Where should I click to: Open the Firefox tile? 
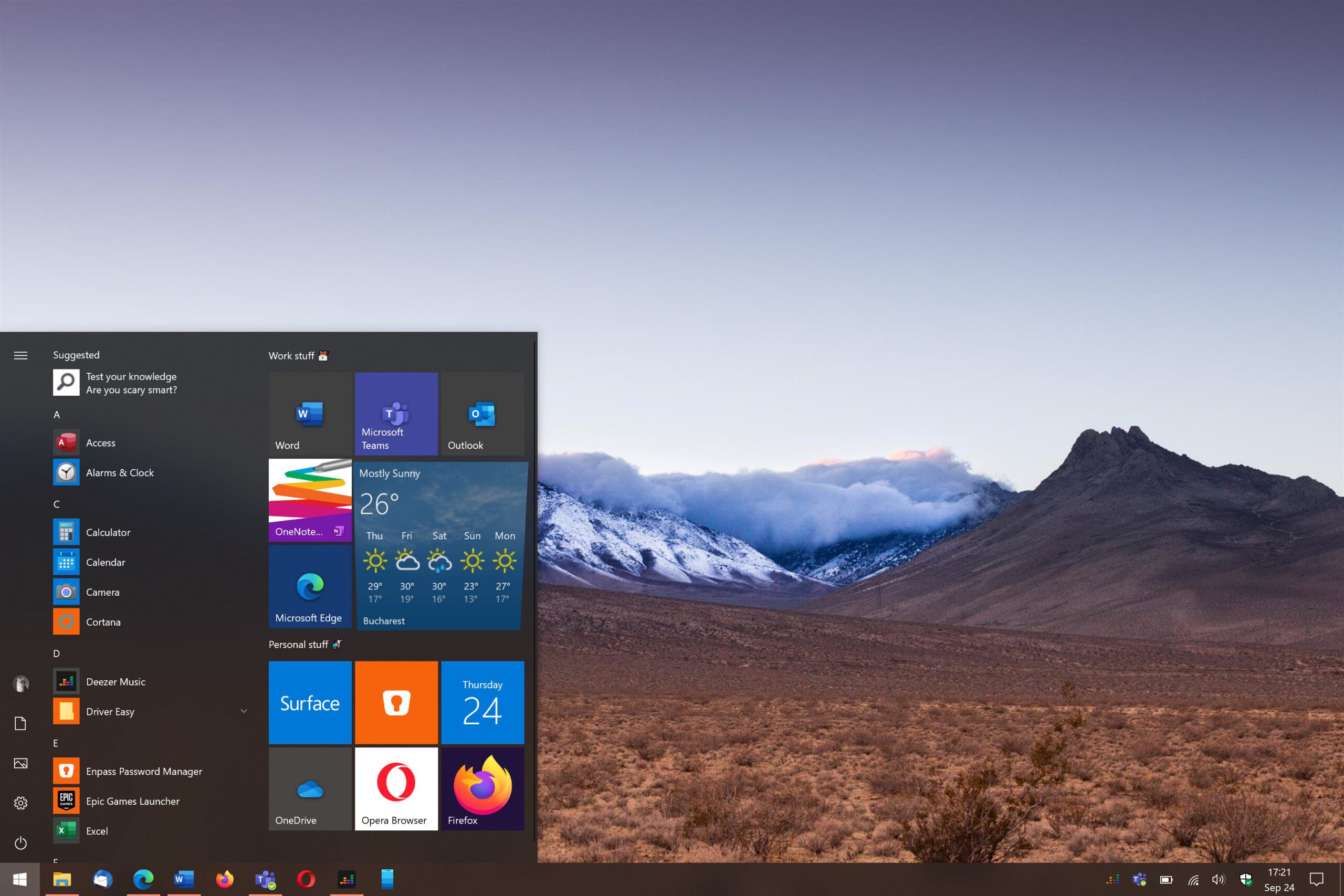point(483,789)
